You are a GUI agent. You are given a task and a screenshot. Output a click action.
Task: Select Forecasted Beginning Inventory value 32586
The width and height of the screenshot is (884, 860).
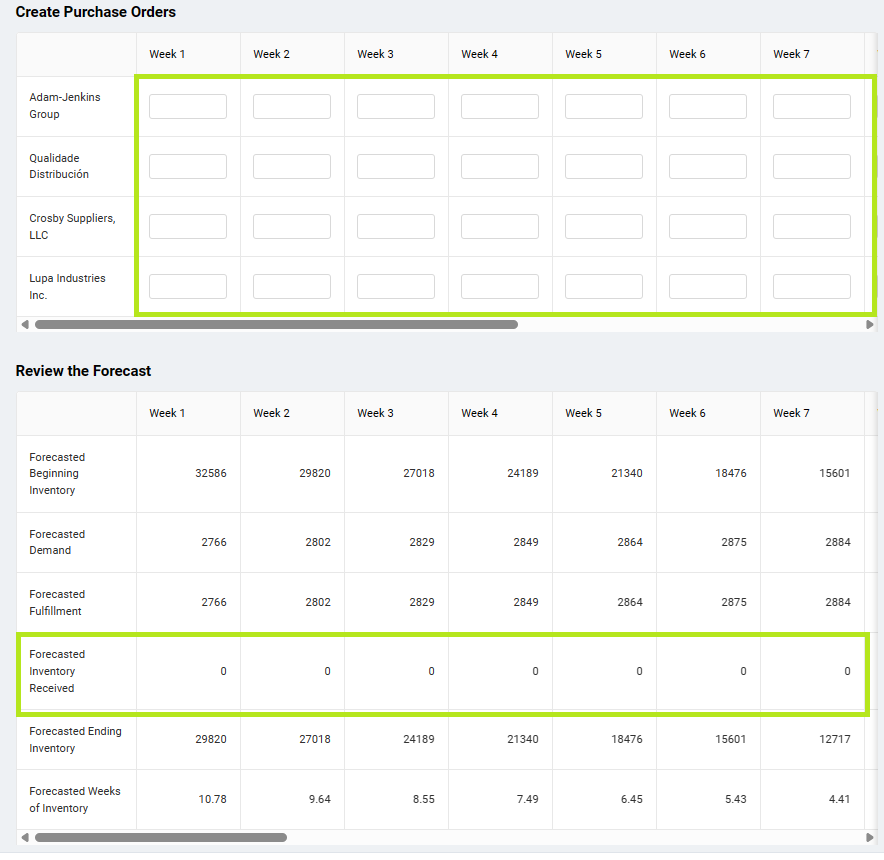pyautogui.click(x=210, y=474)
